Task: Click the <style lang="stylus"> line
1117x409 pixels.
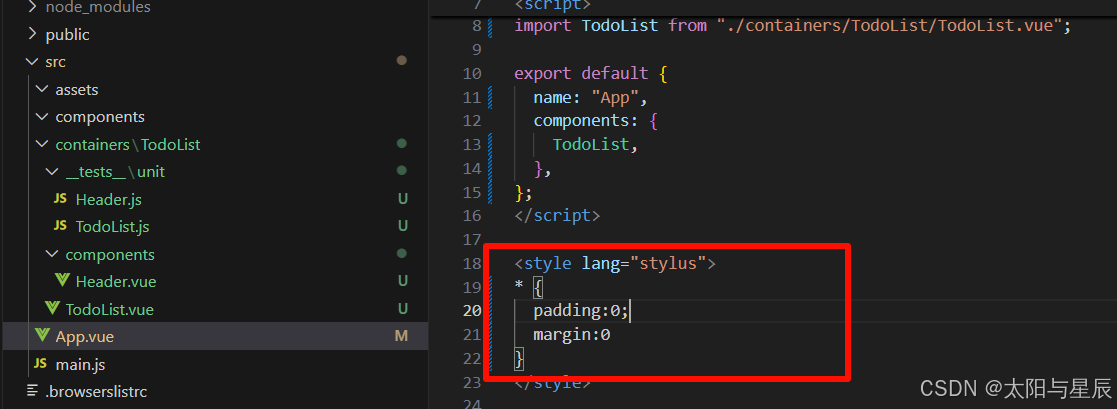Action: [615, 264]
